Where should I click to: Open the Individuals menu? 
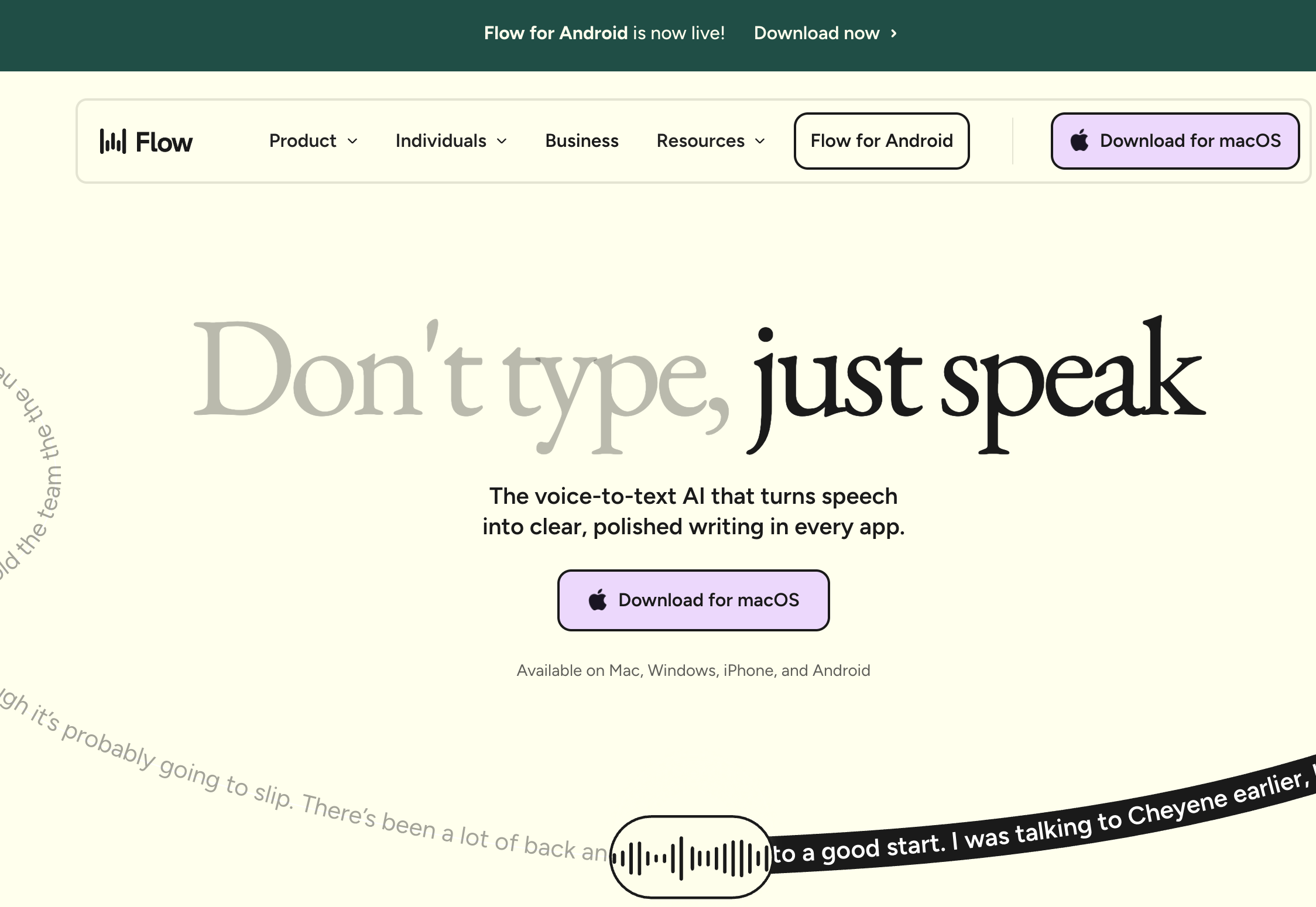tap(441, 141)
